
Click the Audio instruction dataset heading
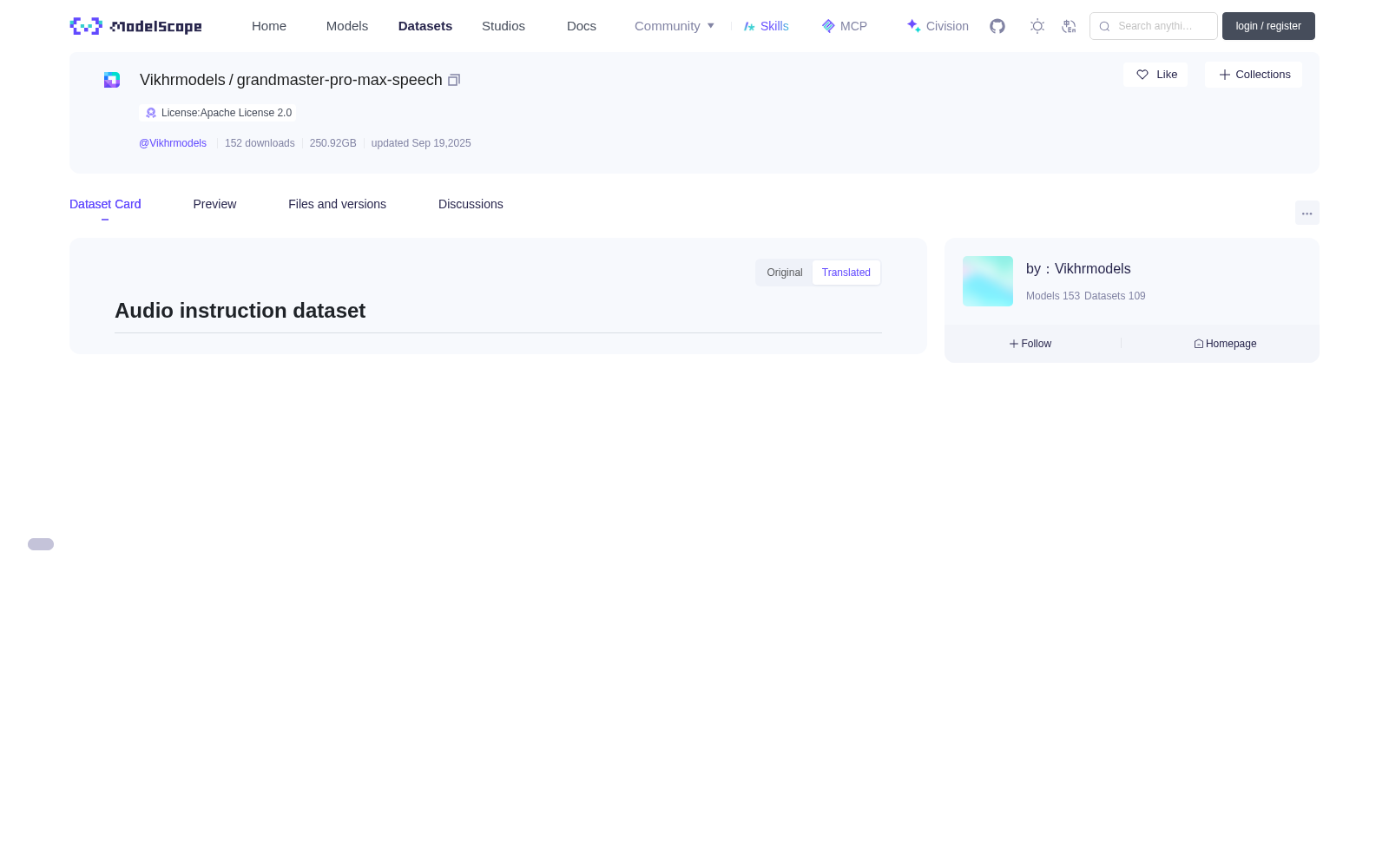pos(240,311)
